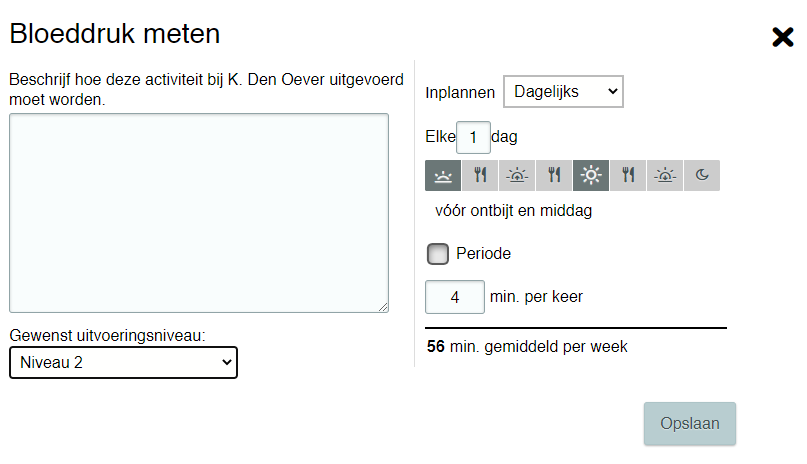Select the moon night time icon
Screen dimensions: 807x464
click(702, 176)
